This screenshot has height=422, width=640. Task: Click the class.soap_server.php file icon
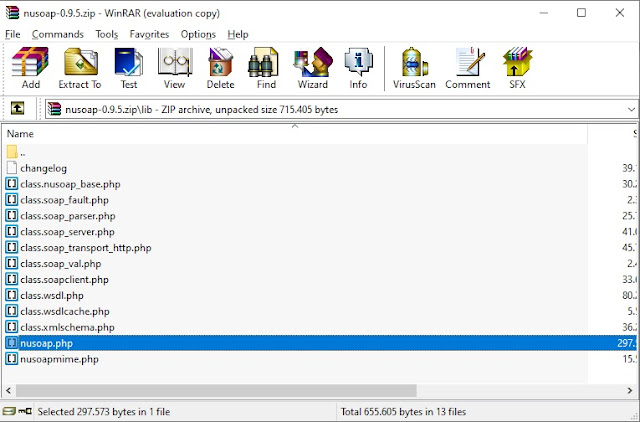[12, 231]
